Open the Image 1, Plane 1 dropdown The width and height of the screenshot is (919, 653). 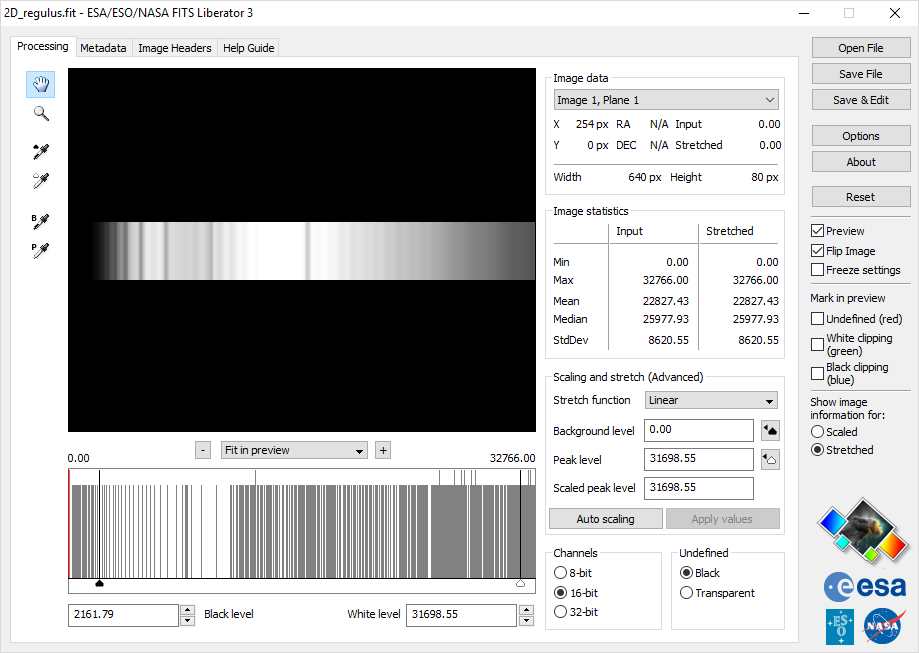(x=666, y=100)
